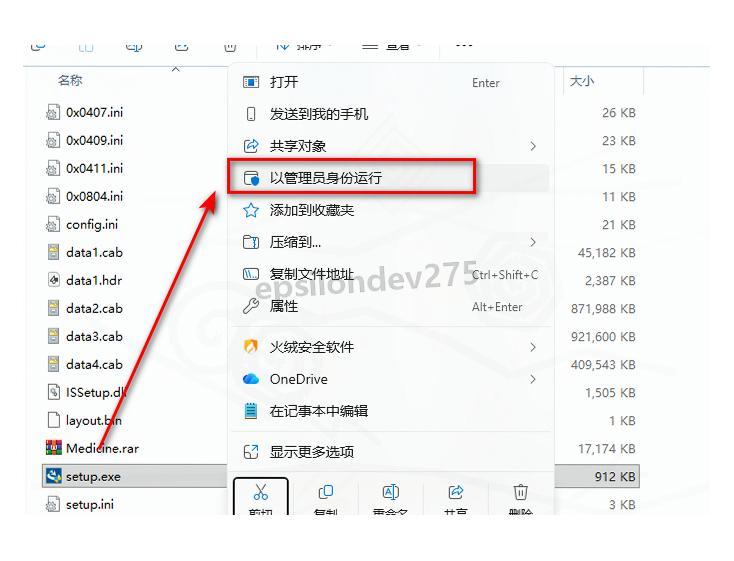734x561 pixels.
Task: Select file config.ini
Action: [x=92, y=225]
